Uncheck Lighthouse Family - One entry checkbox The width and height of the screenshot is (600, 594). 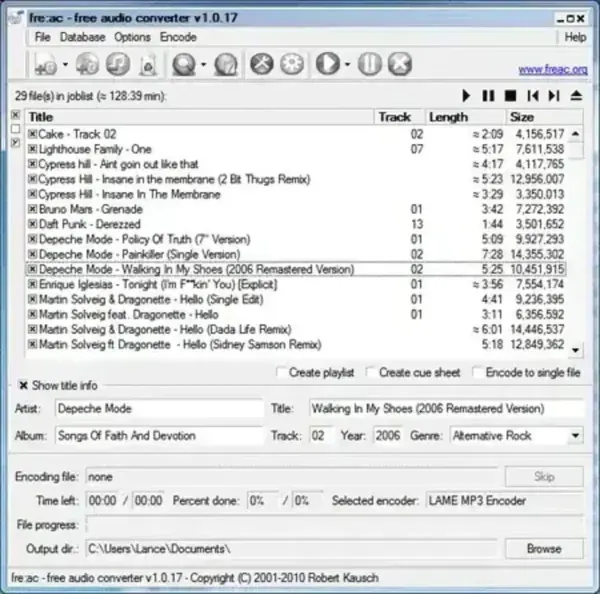tap(32, 149)
